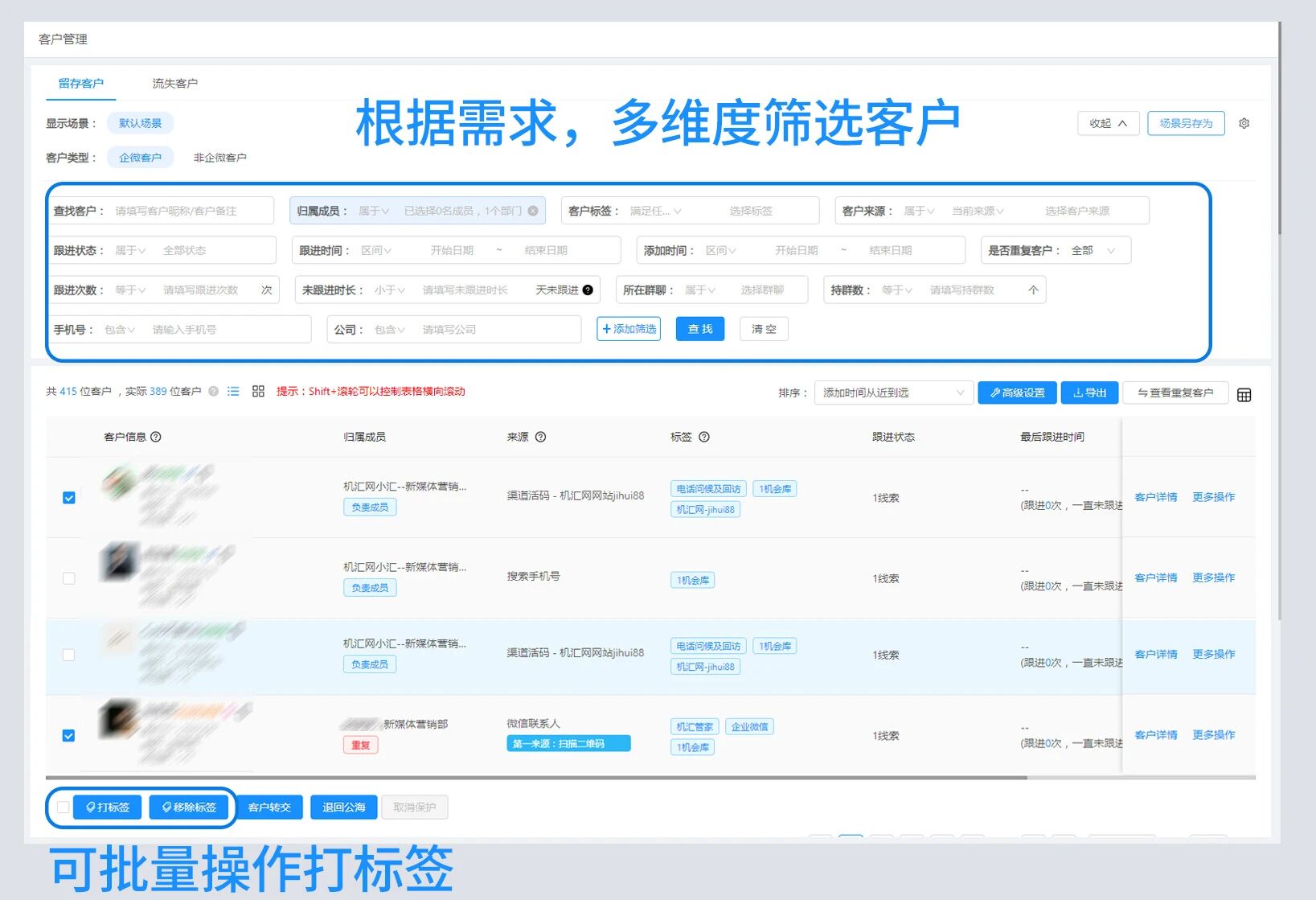
Task: Open table column settings icon
Action: [x=1244, y=395]
